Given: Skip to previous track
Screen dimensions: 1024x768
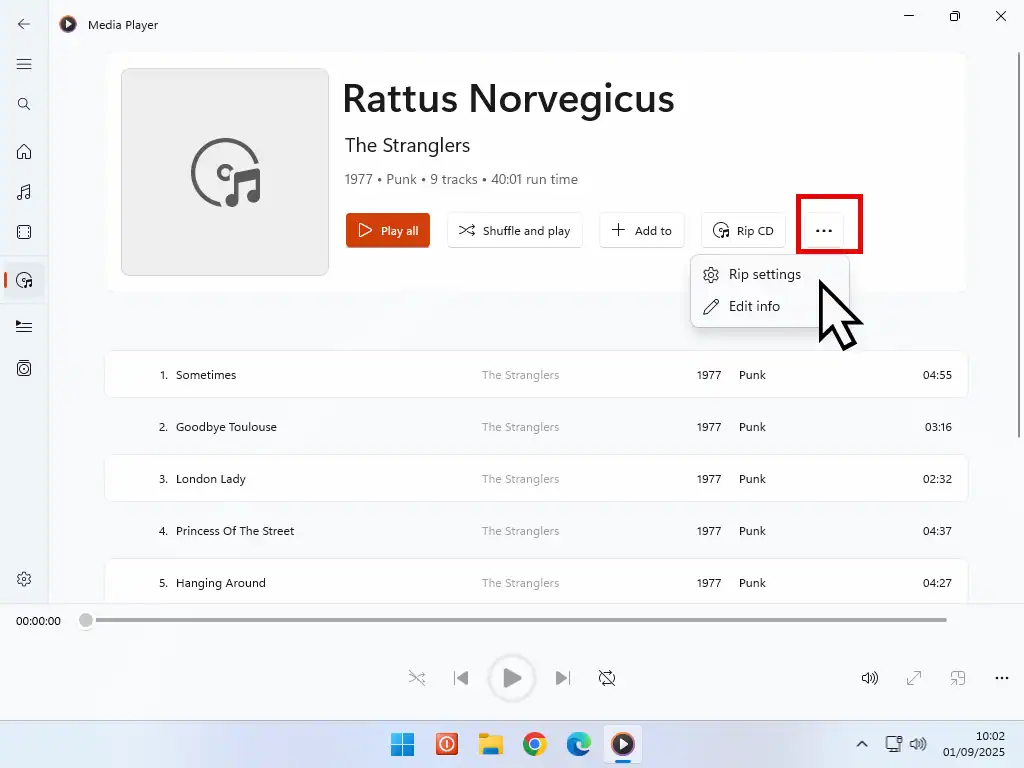Looking at the screenshot, I should [461, 678].
